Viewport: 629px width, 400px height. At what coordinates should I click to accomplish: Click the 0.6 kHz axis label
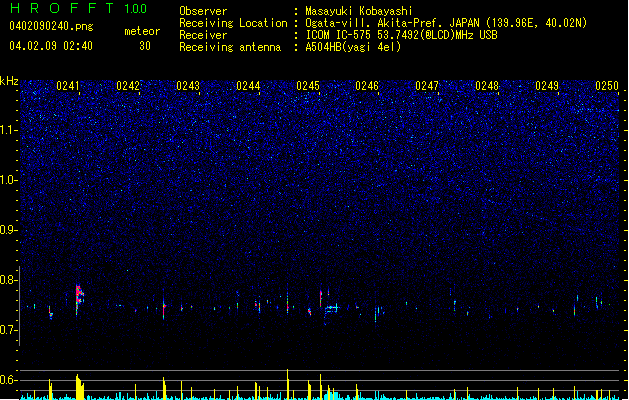click(x=9, y=380)
